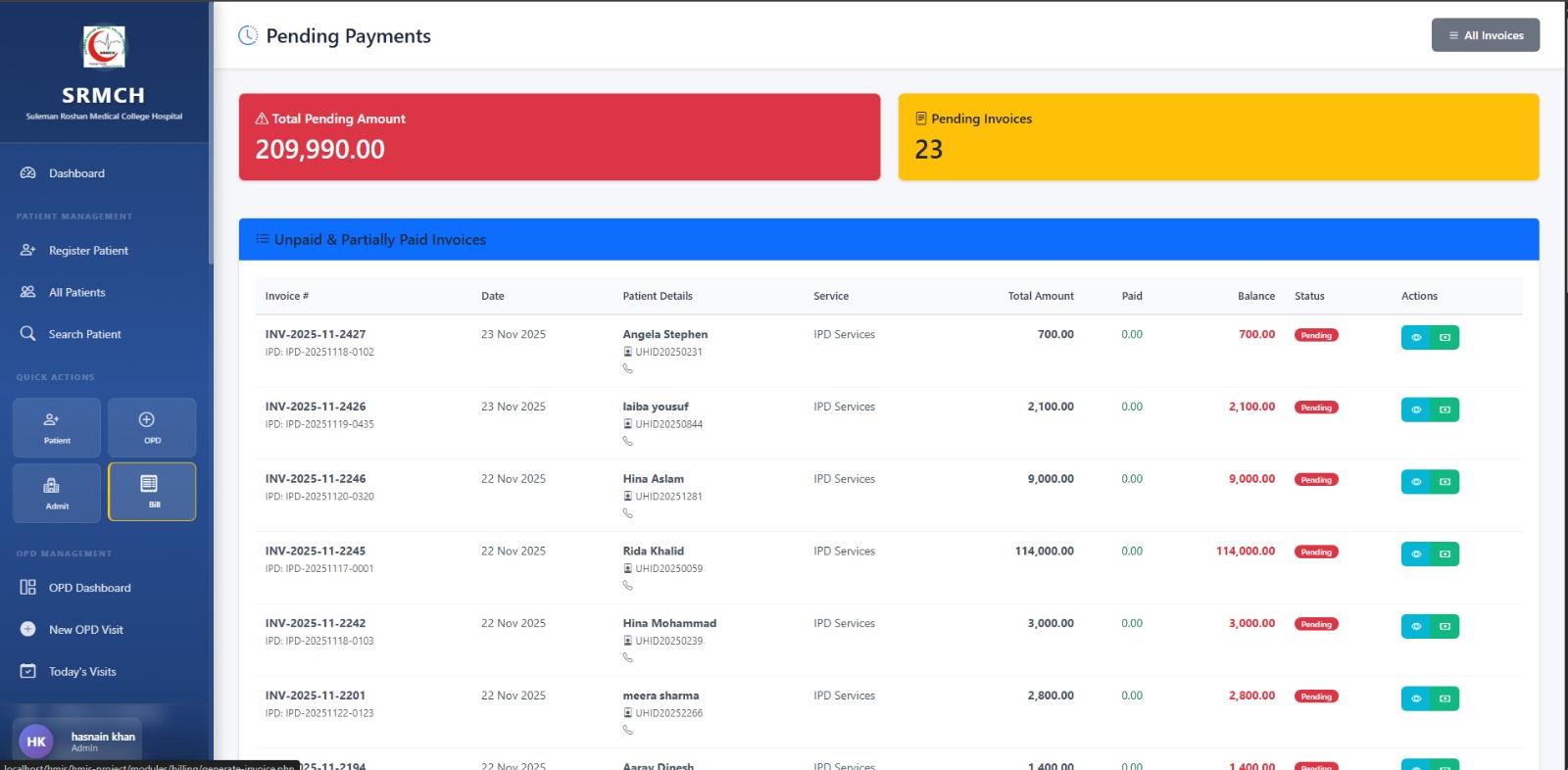1568x770 pixels.
Task: Click the SRMCH hospital logo
Action: pos(104,46)
